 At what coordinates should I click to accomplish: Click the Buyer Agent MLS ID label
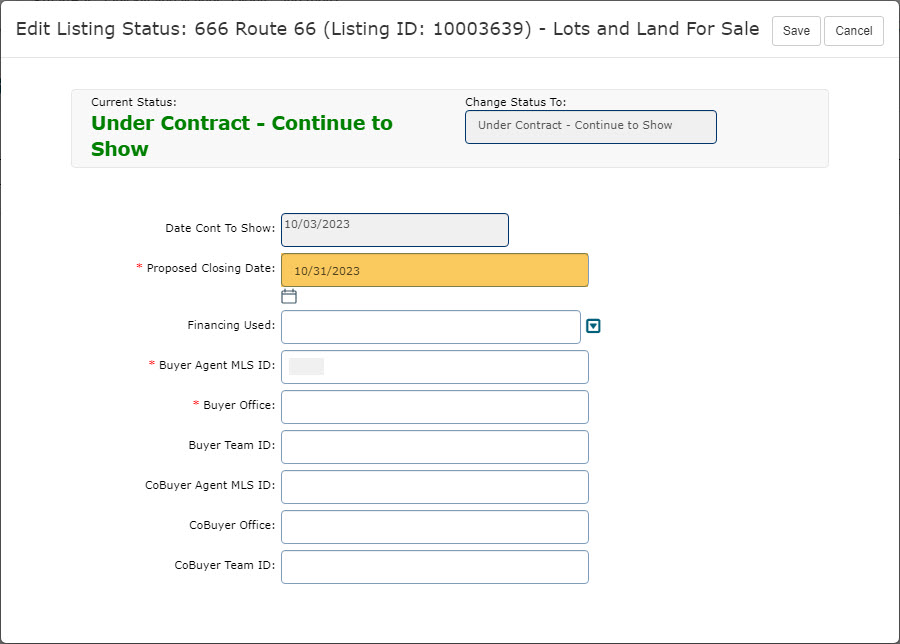tap(216, 365)
